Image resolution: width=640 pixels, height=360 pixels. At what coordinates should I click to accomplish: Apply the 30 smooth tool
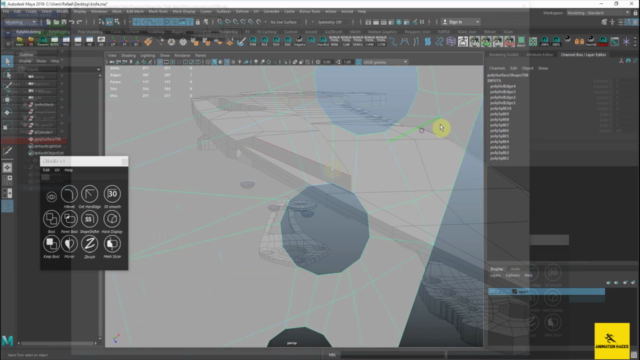click(112, 195)
